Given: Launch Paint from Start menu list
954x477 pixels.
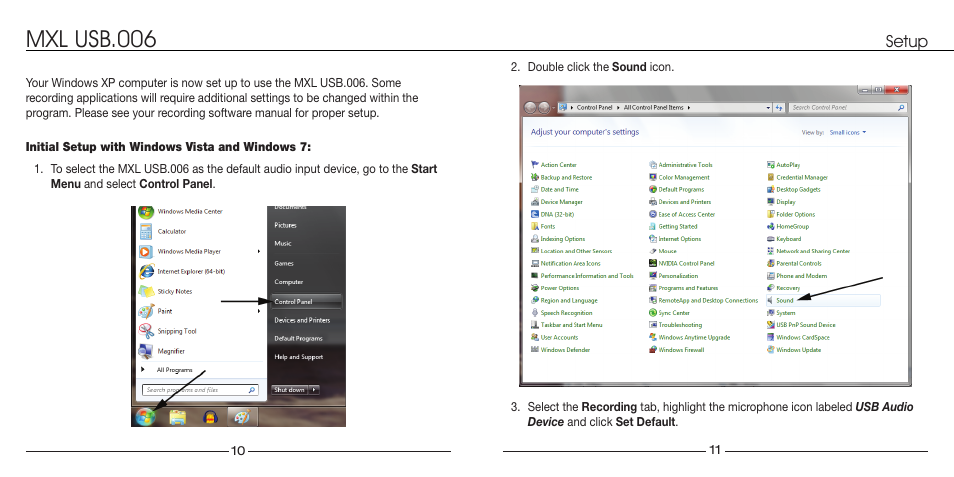Looking at the screenshot, I should click(x=156, y=312).
